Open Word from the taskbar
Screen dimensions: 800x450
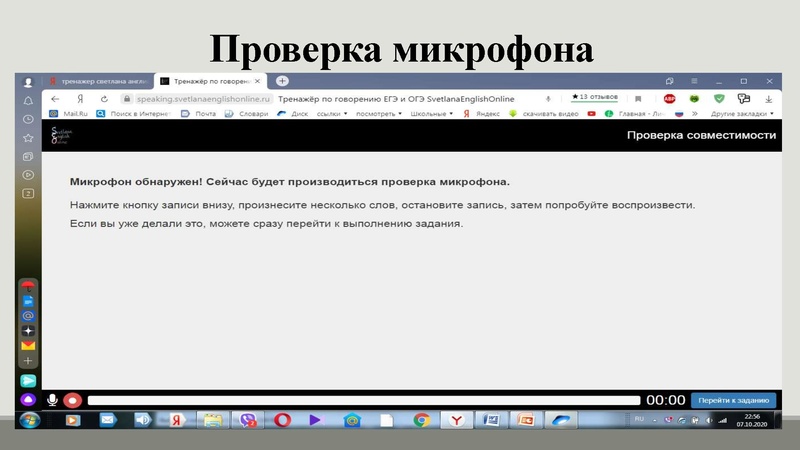491,420
